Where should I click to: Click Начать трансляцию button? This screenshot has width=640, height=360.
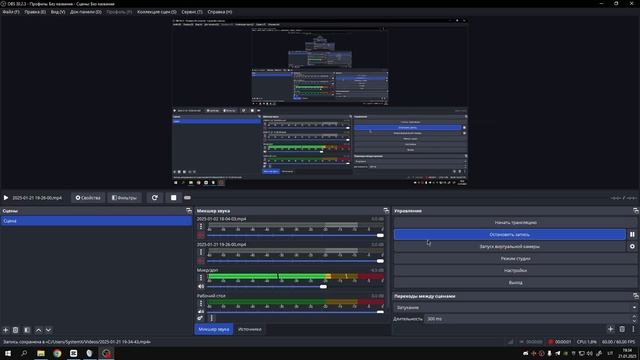point(516,223)
